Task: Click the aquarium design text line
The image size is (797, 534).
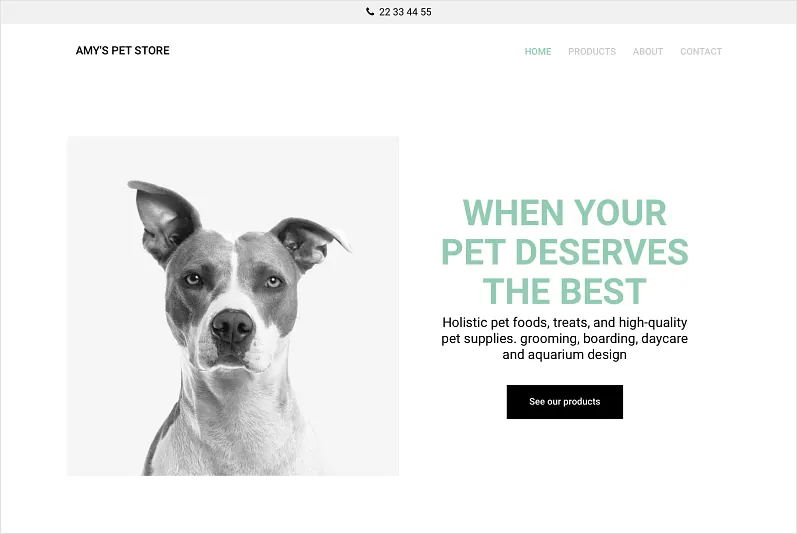Action: 564,355
